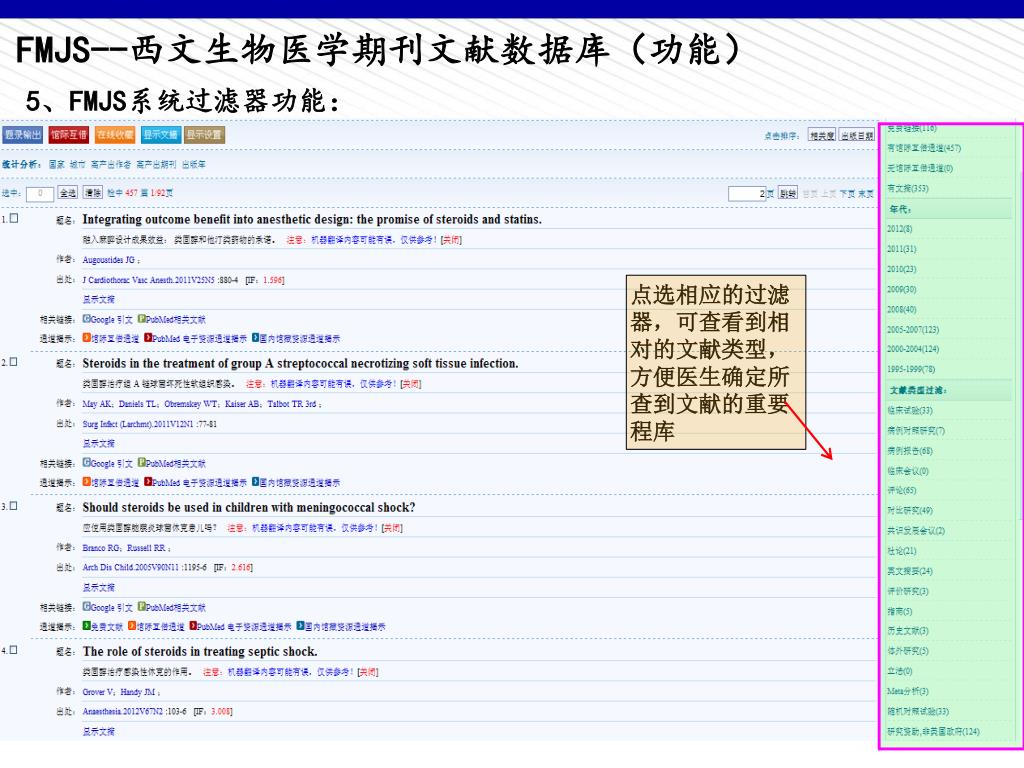Filter results by year 2012(8)

point(900,229)
